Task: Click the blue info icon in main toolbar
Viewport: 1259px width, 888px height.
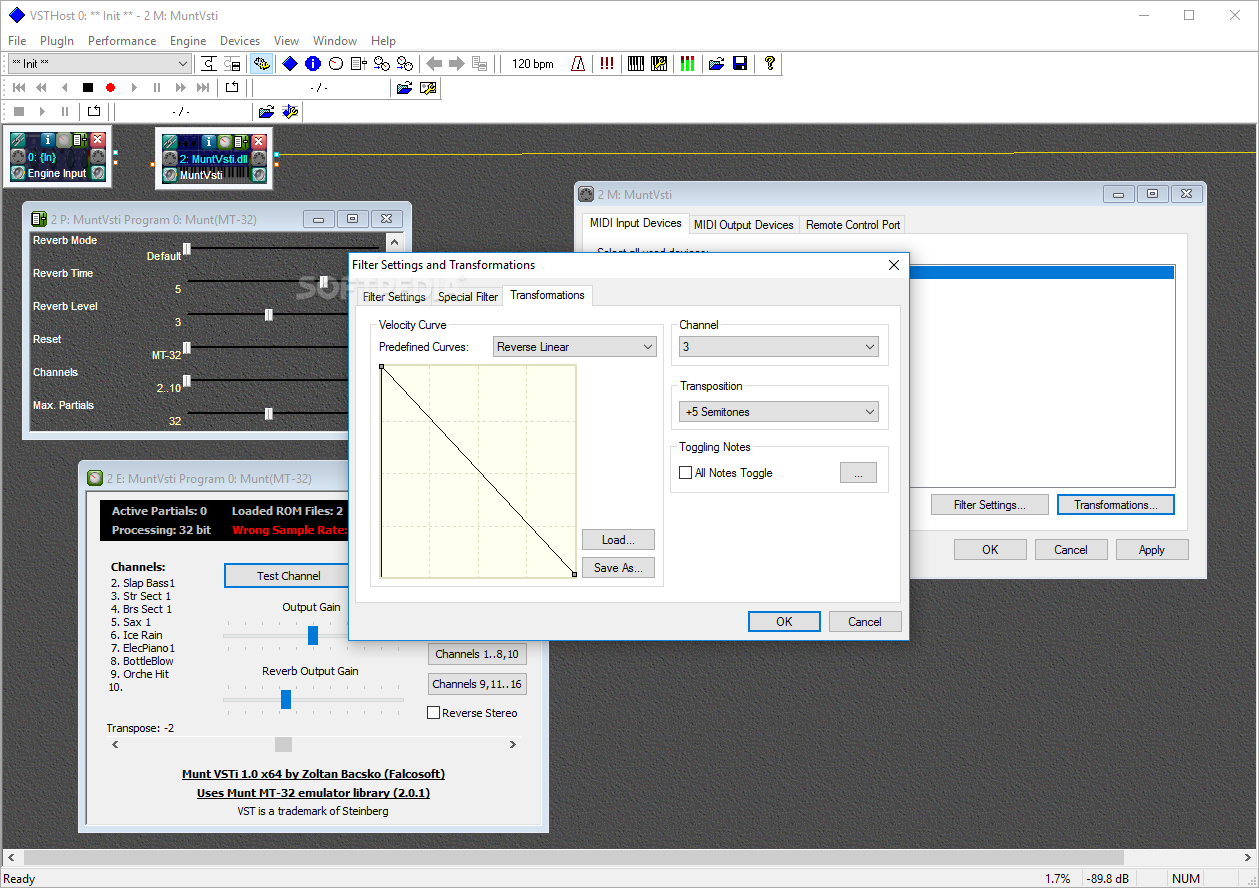Action: click(313, 63)
